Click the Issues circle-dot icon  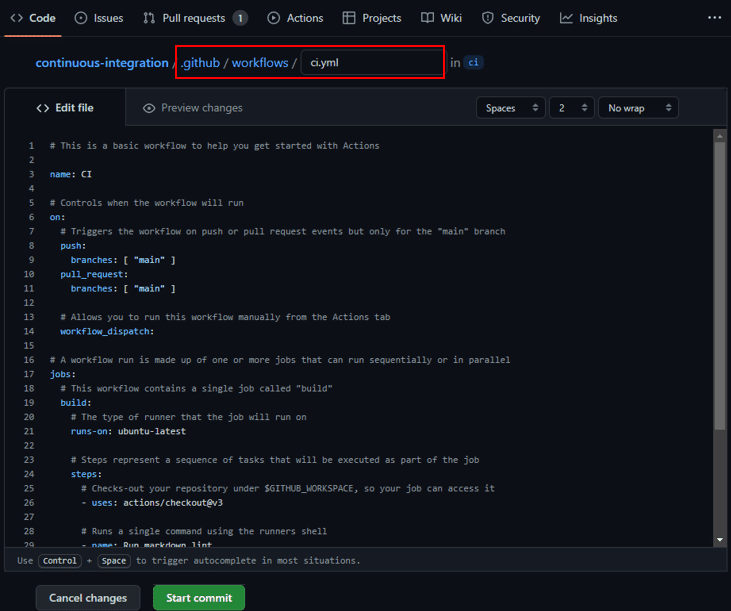pyautogui.click(x=81, y=18)
